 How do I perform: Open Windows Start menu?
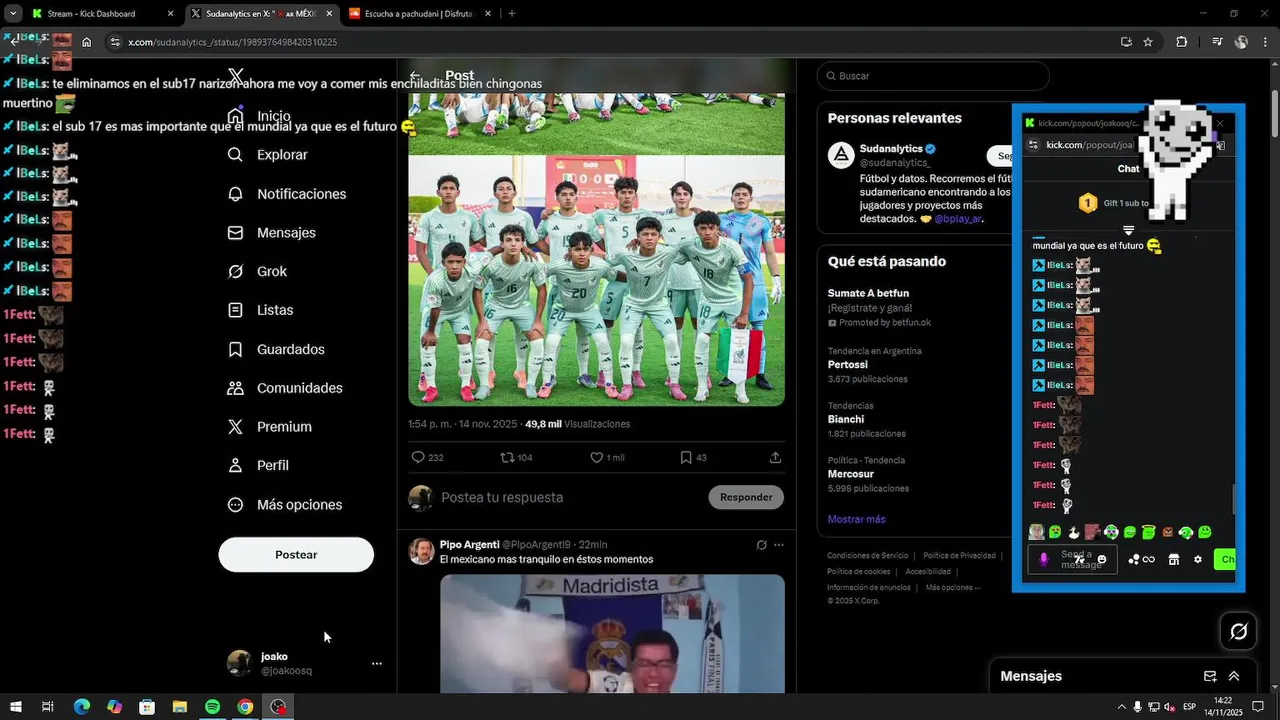click(x=15, y=707)
